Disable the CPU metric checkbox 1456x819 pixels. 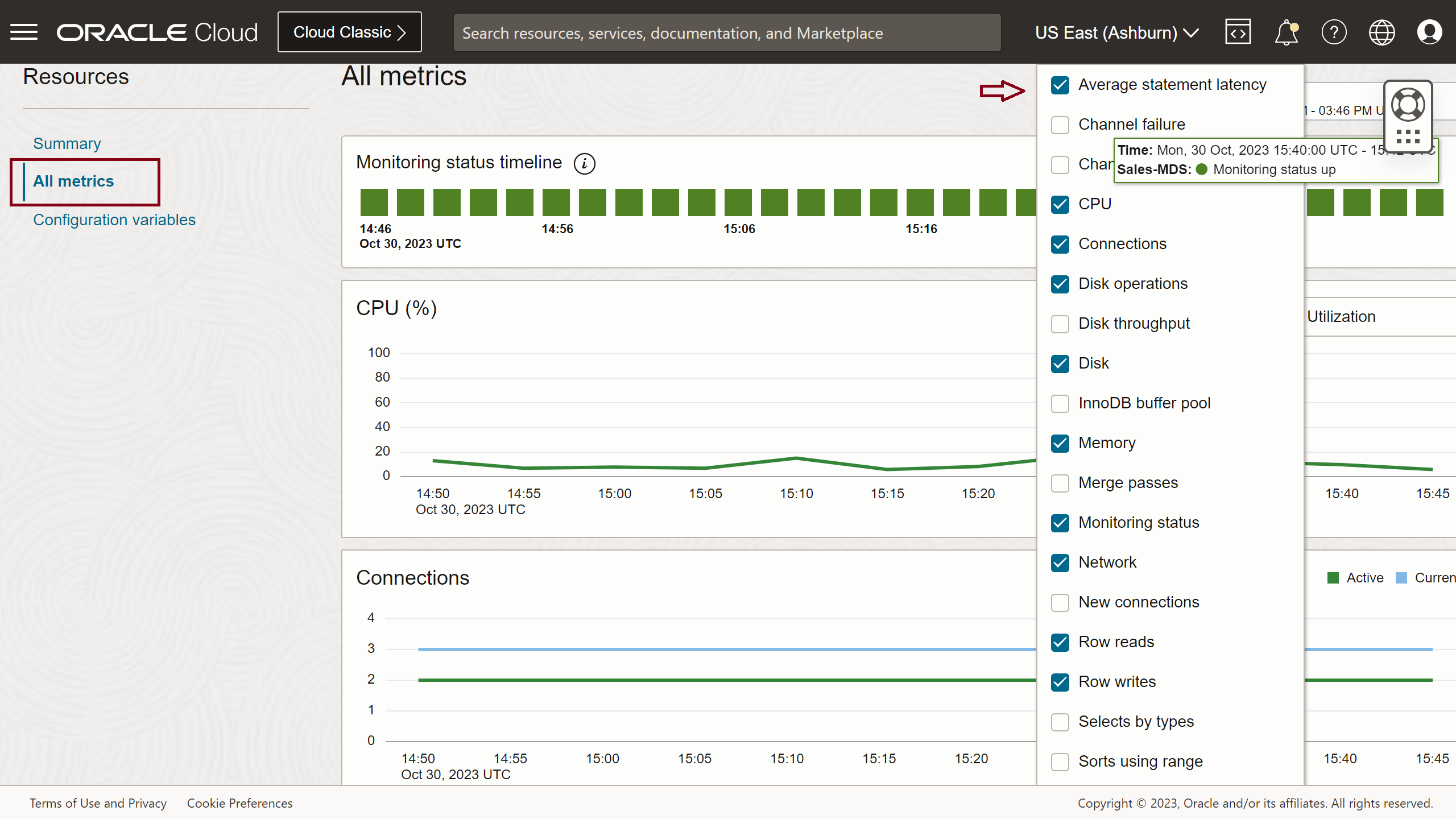1060,204
